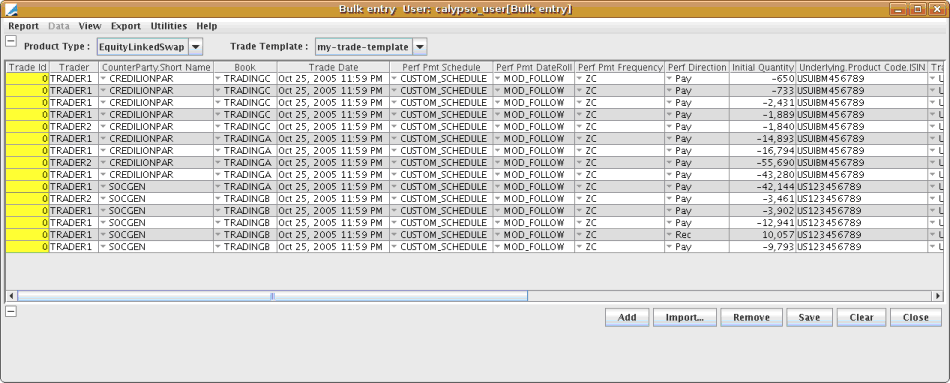This screenshot has width=950, height=383.
Task: Expand first row CounterParty CREDILIONPAR dropdown arrow
Action: (104, 79)
